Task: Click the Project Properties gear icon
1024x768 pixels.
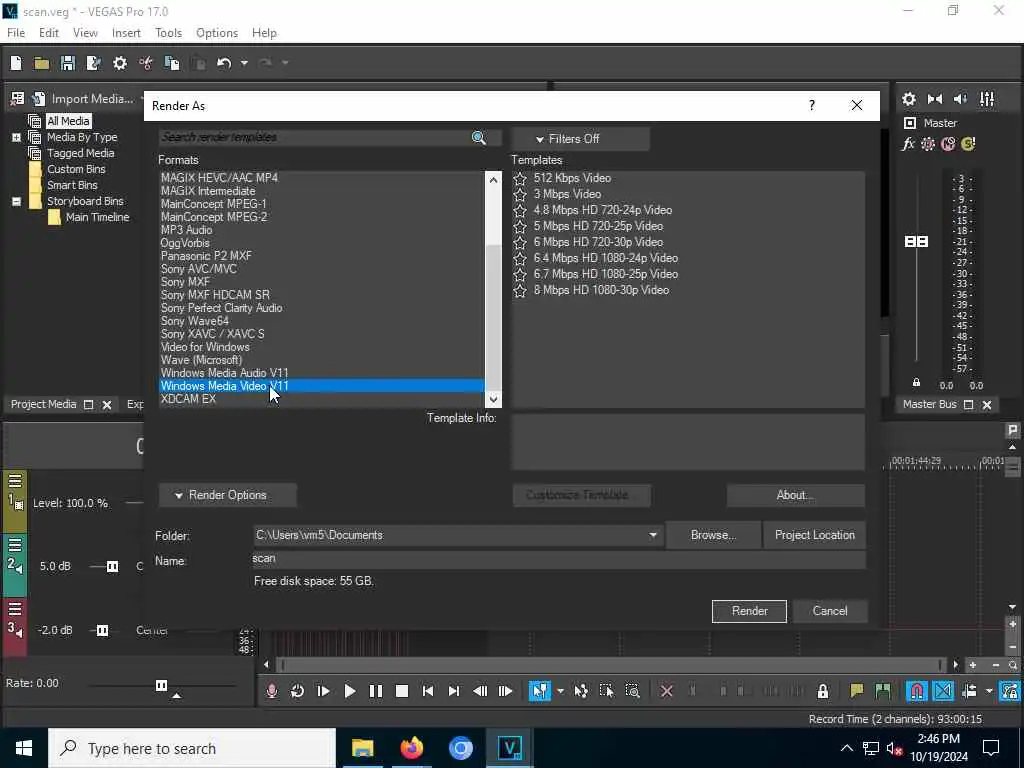Action: [120, 63]
